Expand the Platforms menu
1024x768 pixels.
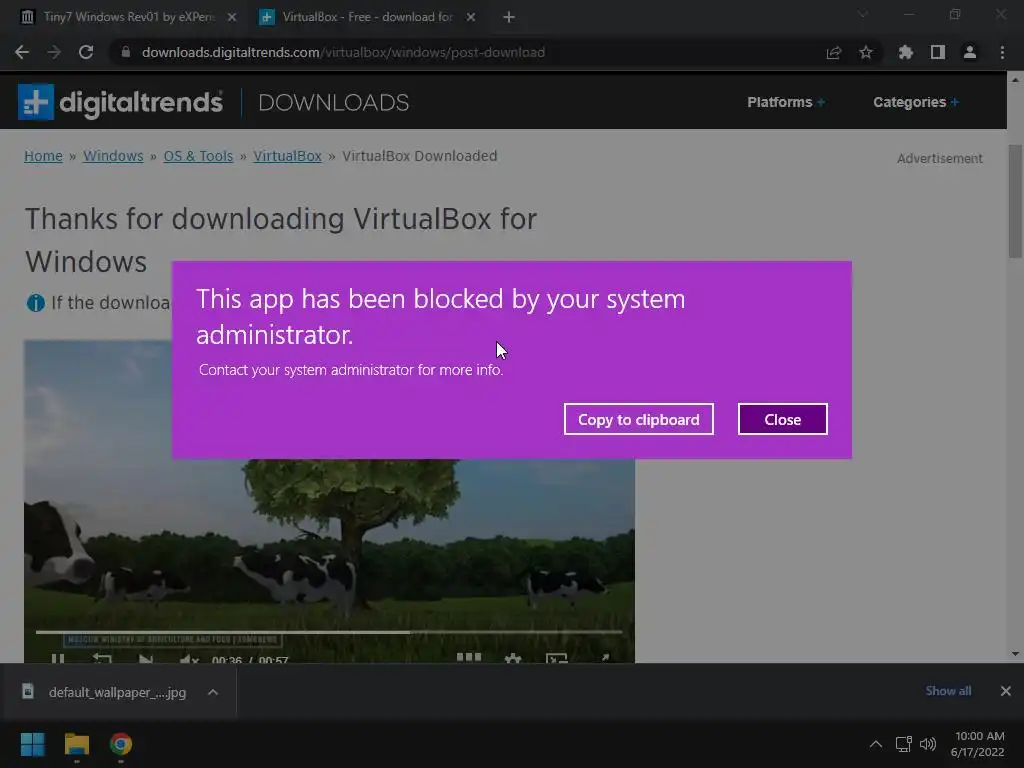pyautogui.click(x=786, y=103)
